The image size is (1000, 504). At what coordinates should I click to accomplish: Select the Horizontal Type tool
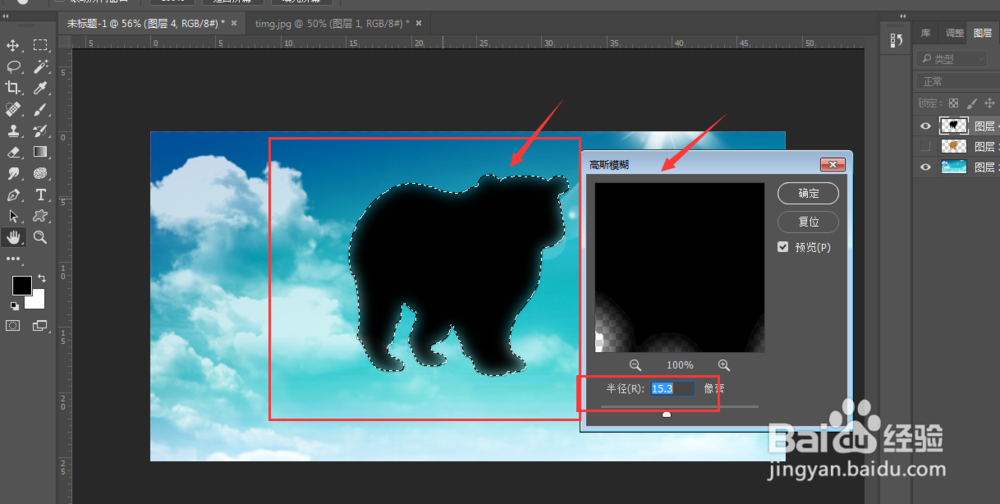(40, 195)
